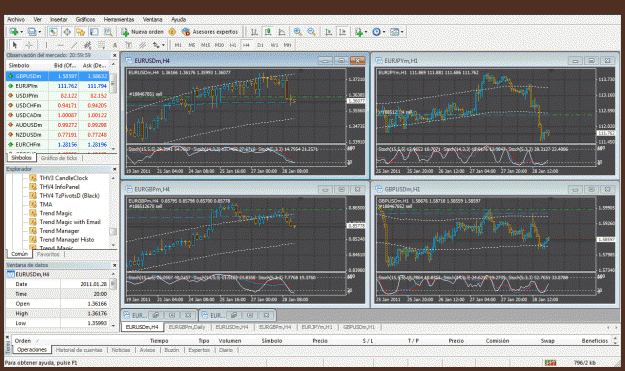Click Asesores expertos button

coord(210,32)
